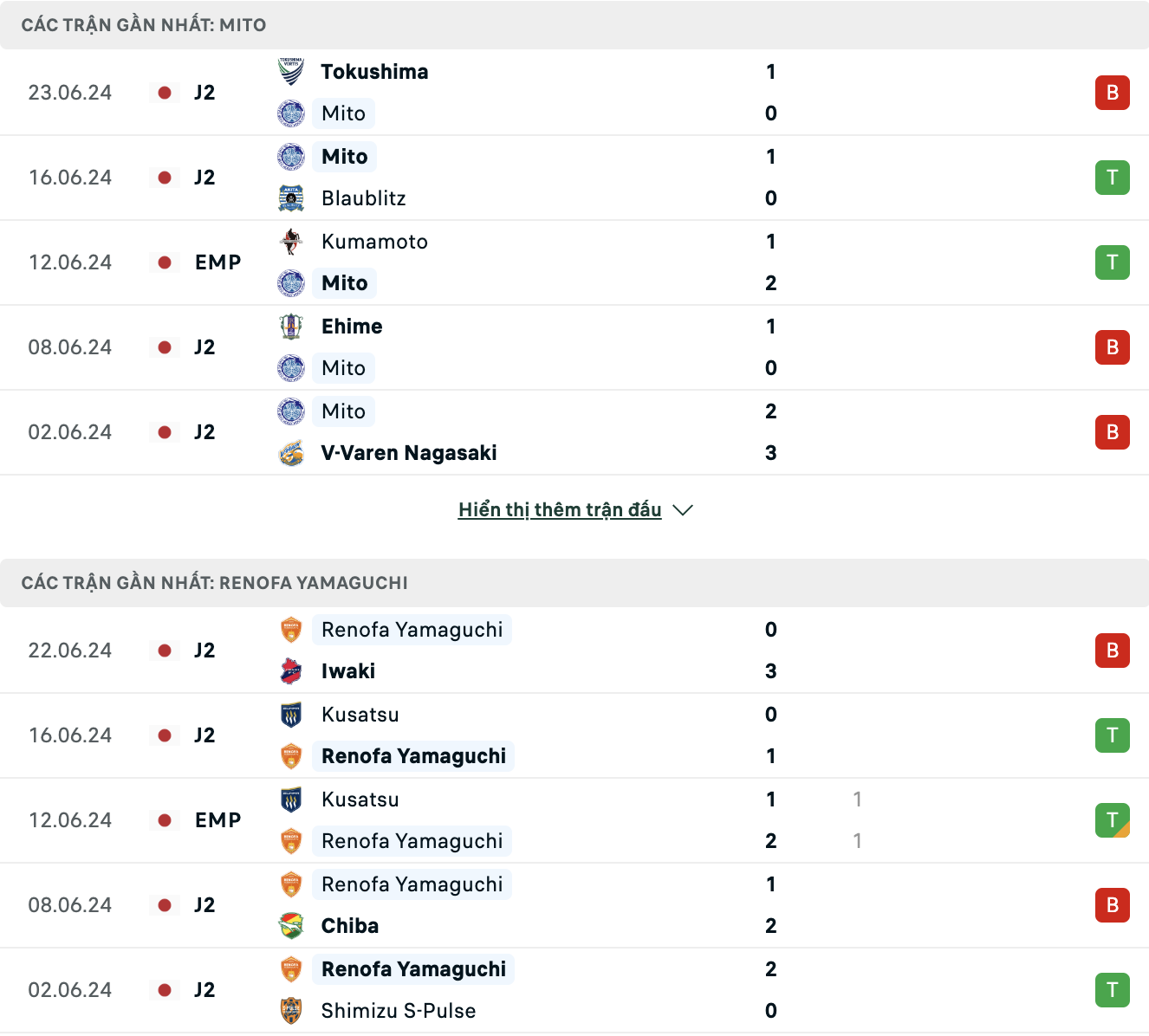1149x1036 pixels.
Task: Expand the chevron next to Hiển thị thêm trận đấu
Action: [x=683, y=510]
